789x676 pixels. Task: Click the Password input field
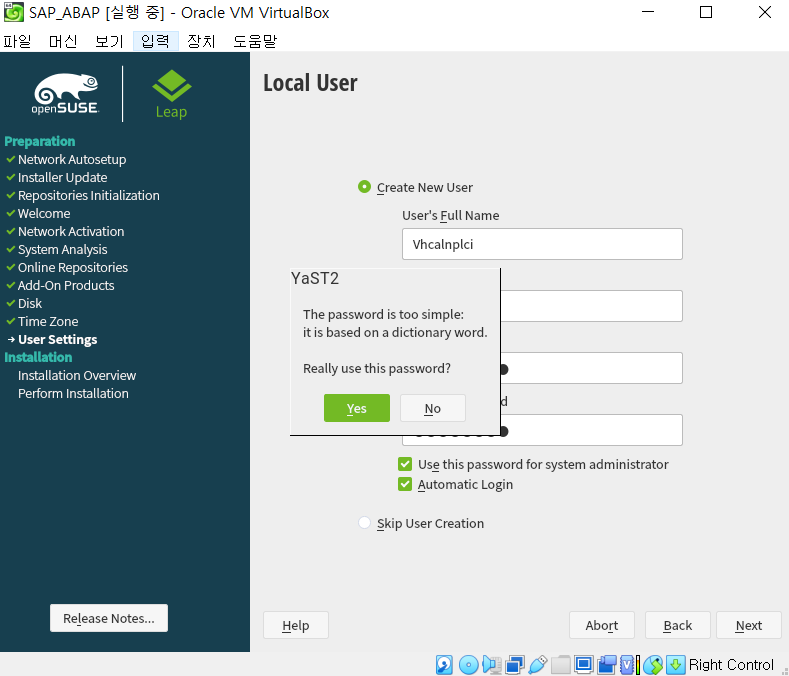592,368
